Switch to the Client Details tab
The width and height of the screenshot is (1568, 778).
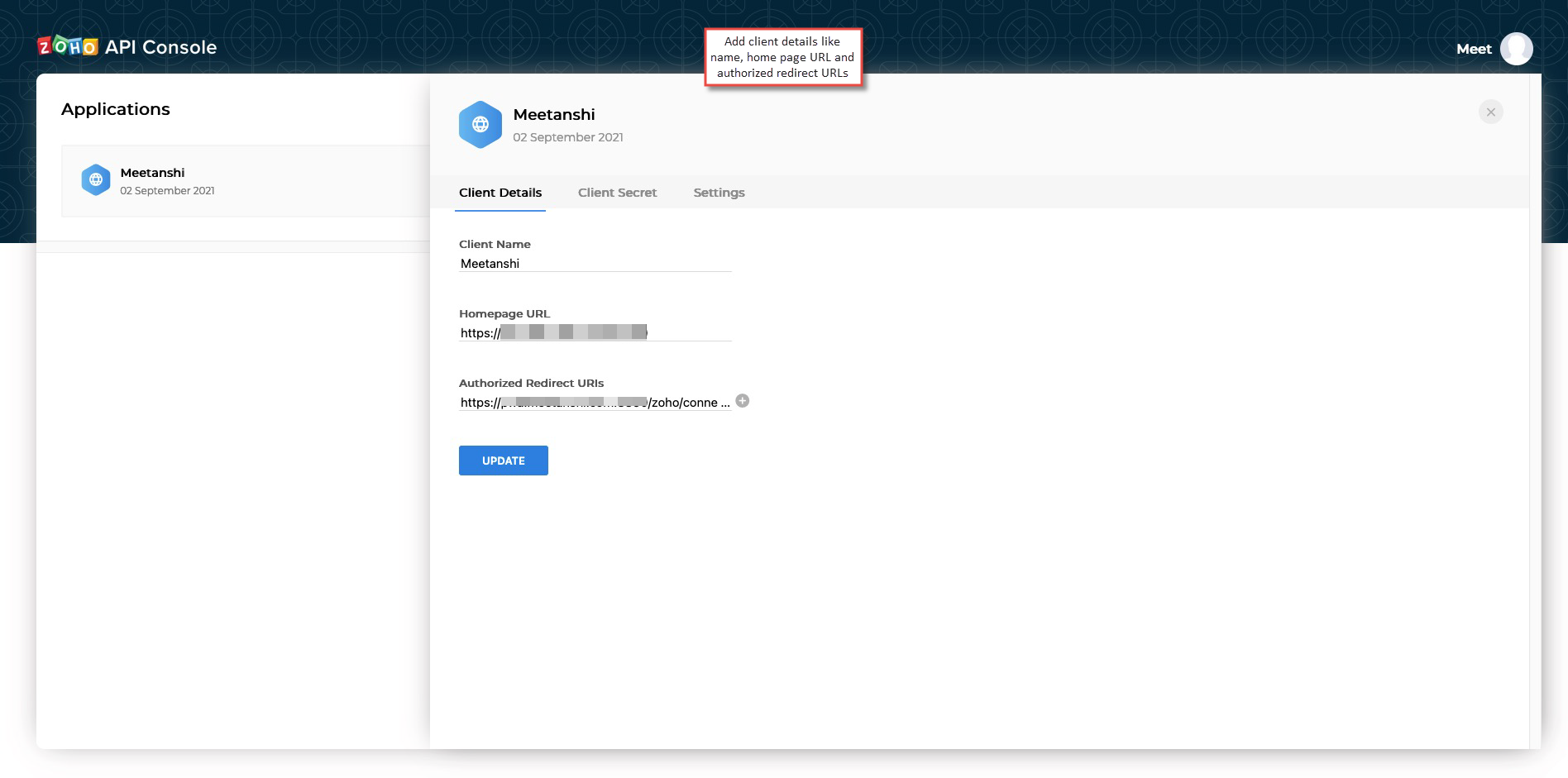coord(500,193)
